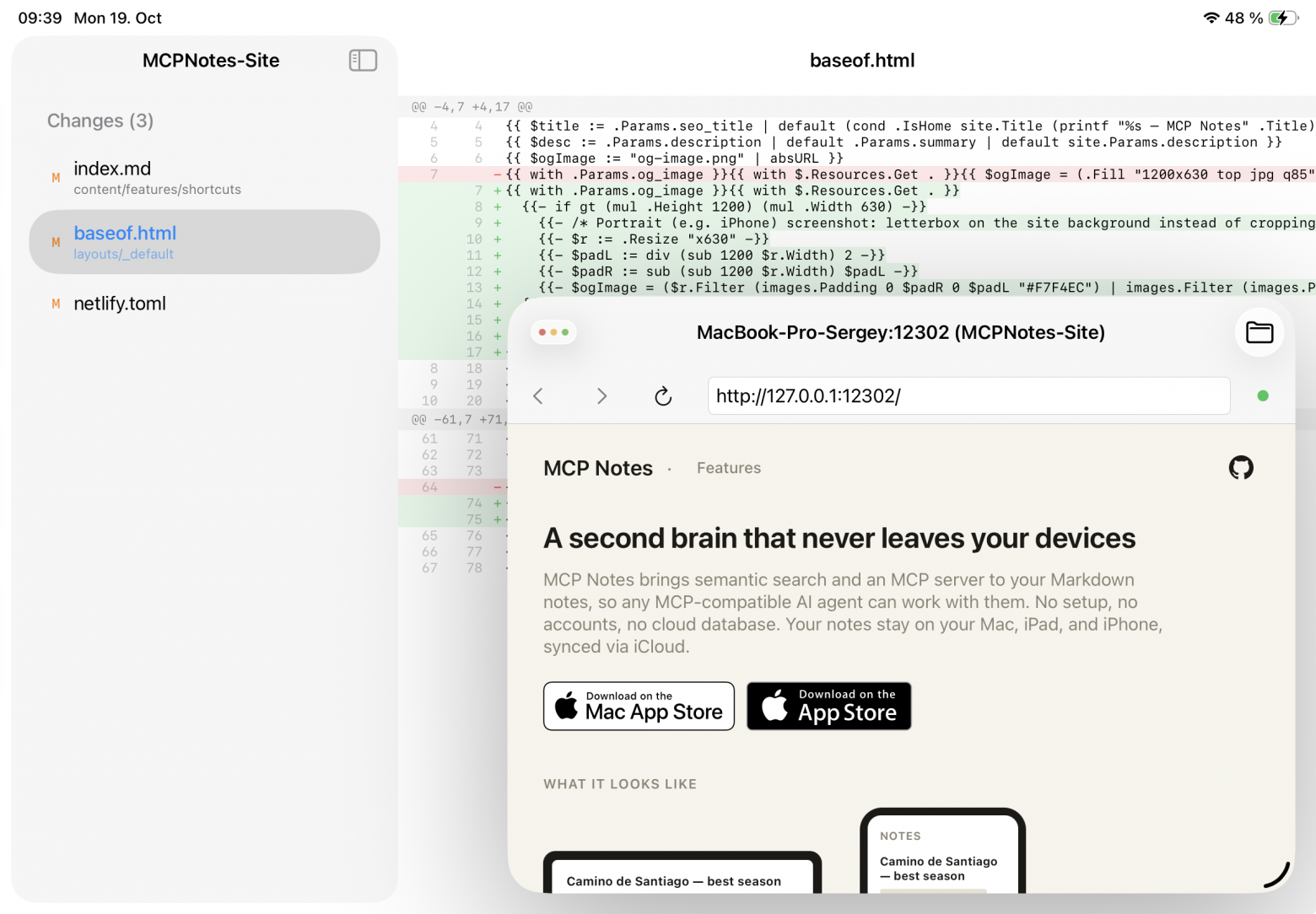Click the diff line containing $desc := .Params.description
This screenshot has width=1316, height=914.
pyautogui.click(x=857, y=142)
